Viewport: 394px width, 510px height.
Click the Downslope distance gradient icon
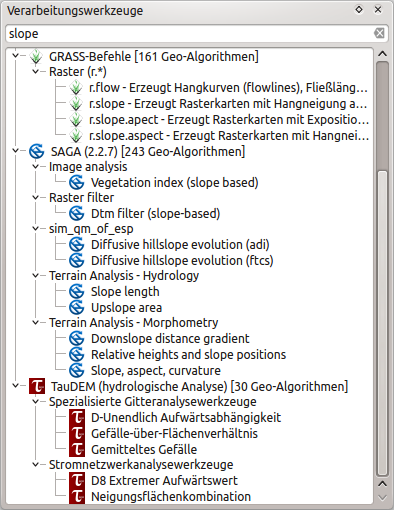point(77,339)
